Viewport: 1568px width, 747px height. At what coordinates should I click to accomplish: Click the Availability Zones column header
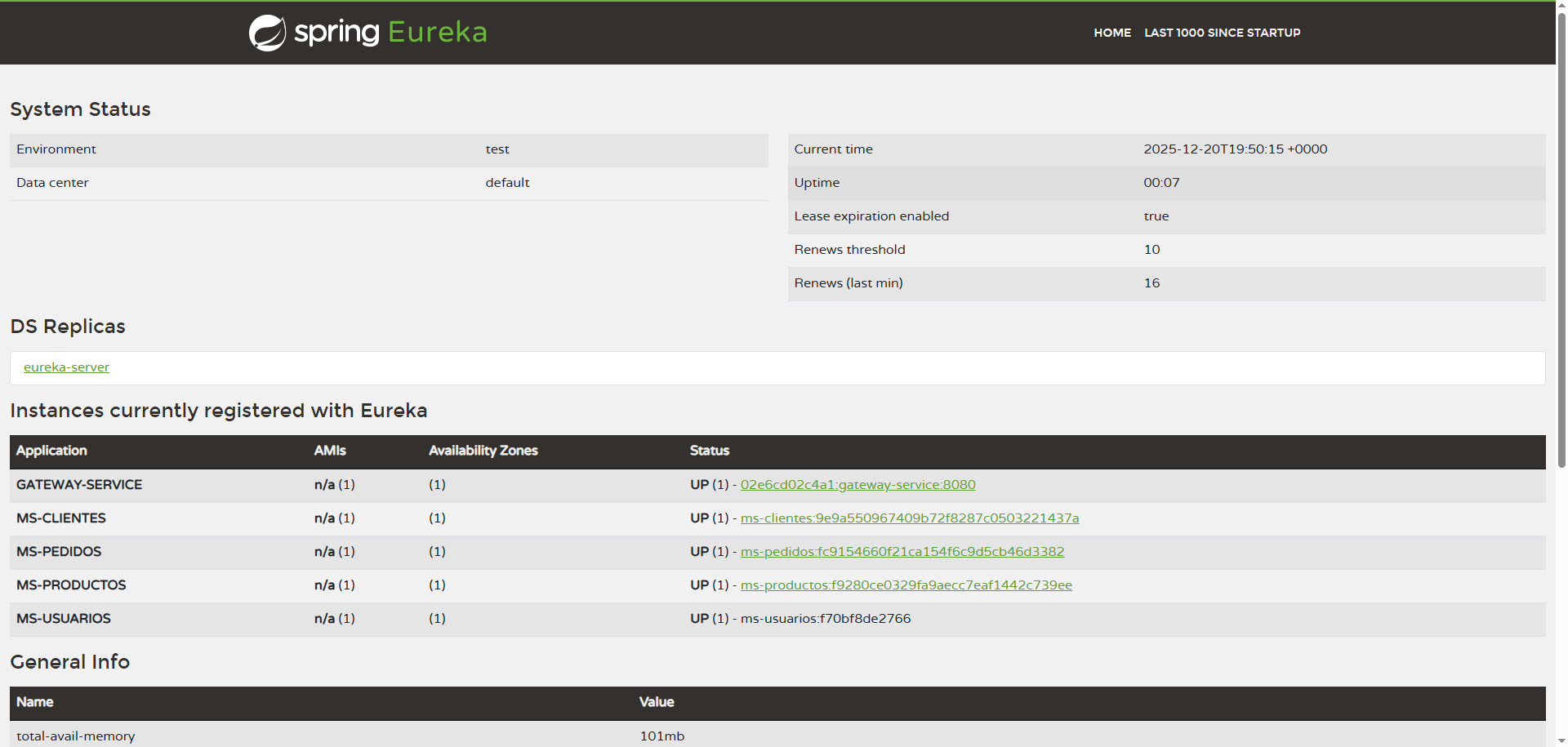click(x=483, y=451)
